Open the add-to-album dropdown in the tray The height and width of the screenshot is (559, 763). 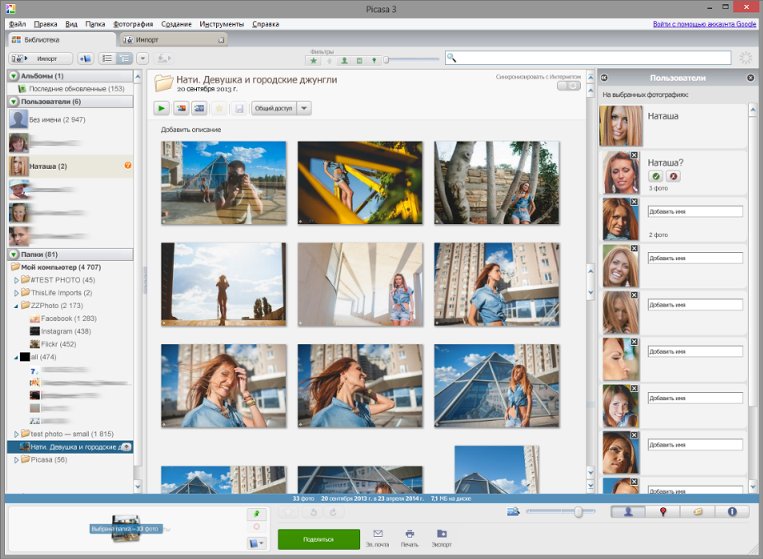[256, 543]
